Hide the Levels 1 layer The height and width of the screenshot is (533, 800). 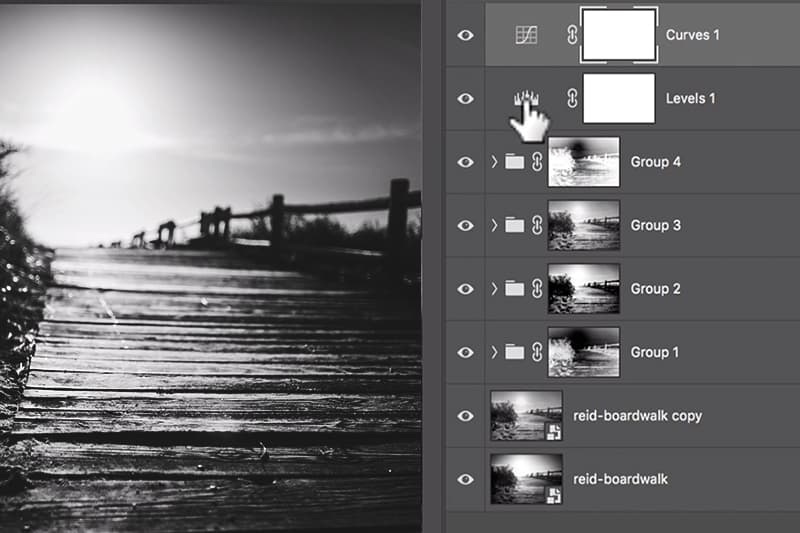[465, 98]
